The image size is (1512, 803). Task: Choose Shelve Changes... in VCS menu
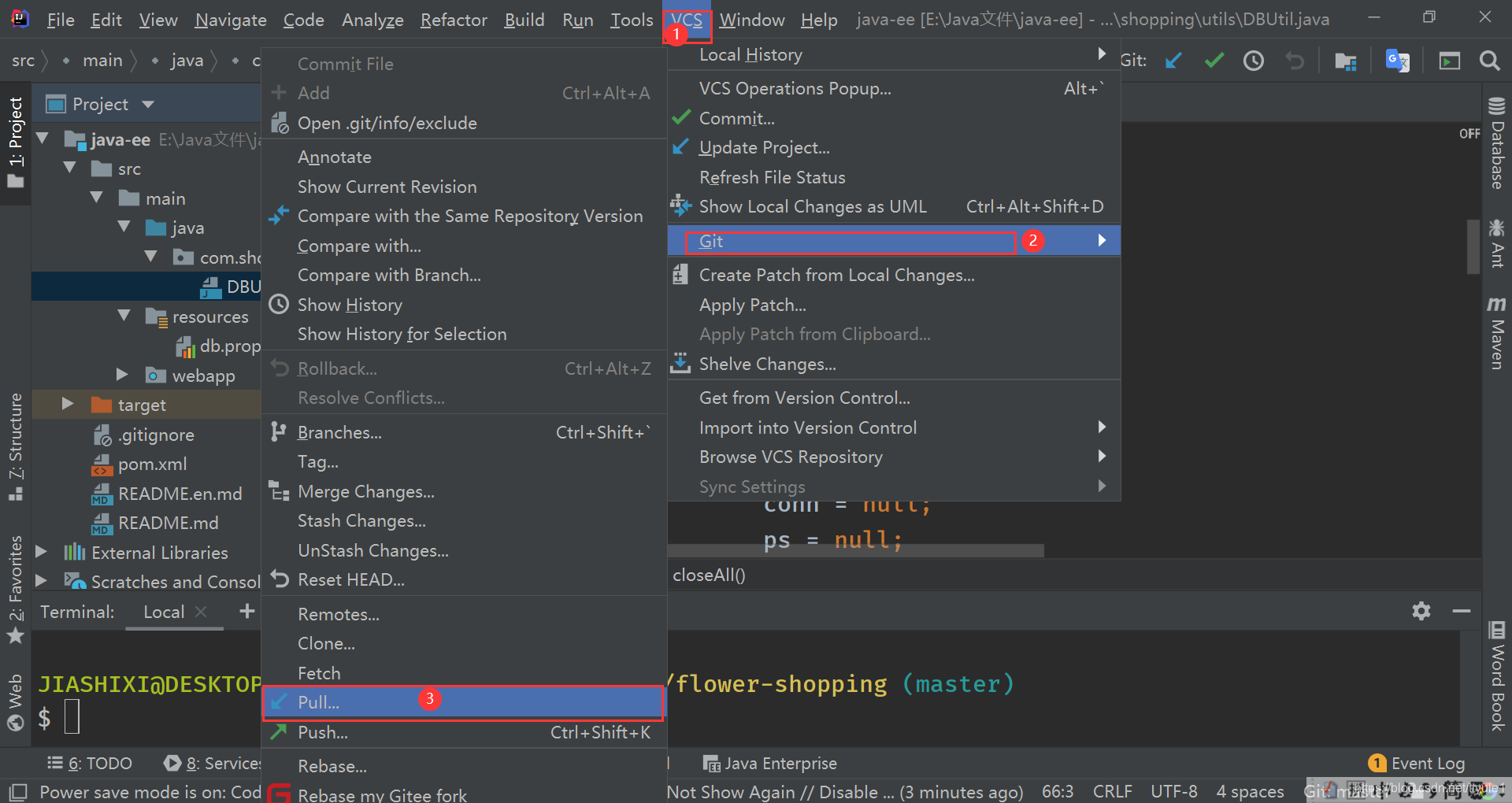tap(894, 364)
